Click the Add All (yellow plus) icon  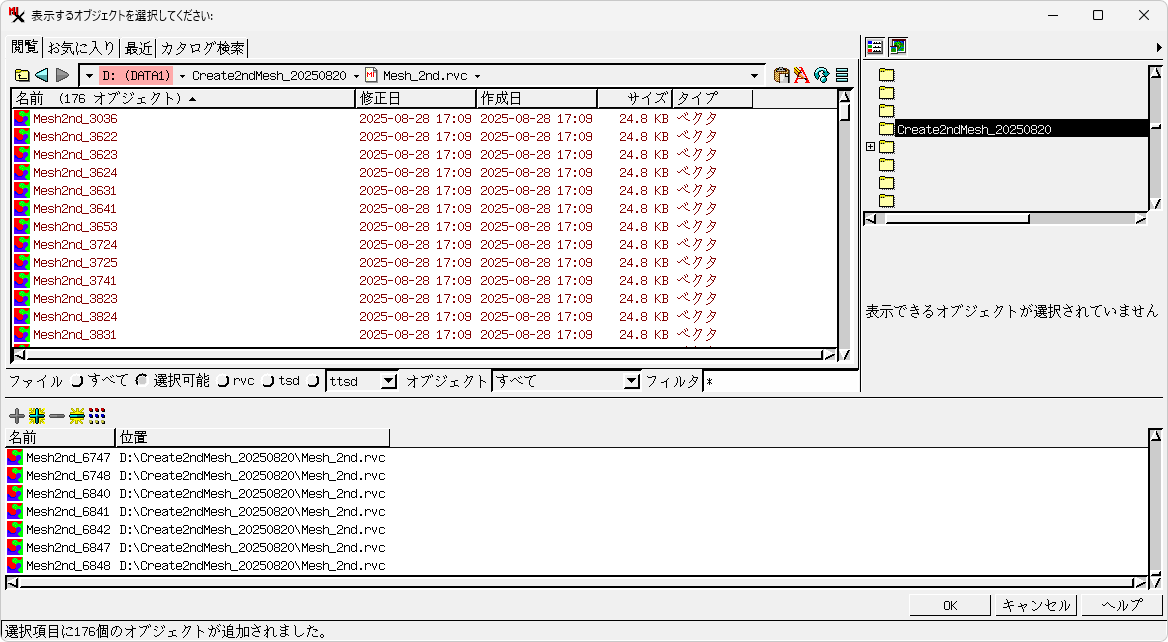37,416
